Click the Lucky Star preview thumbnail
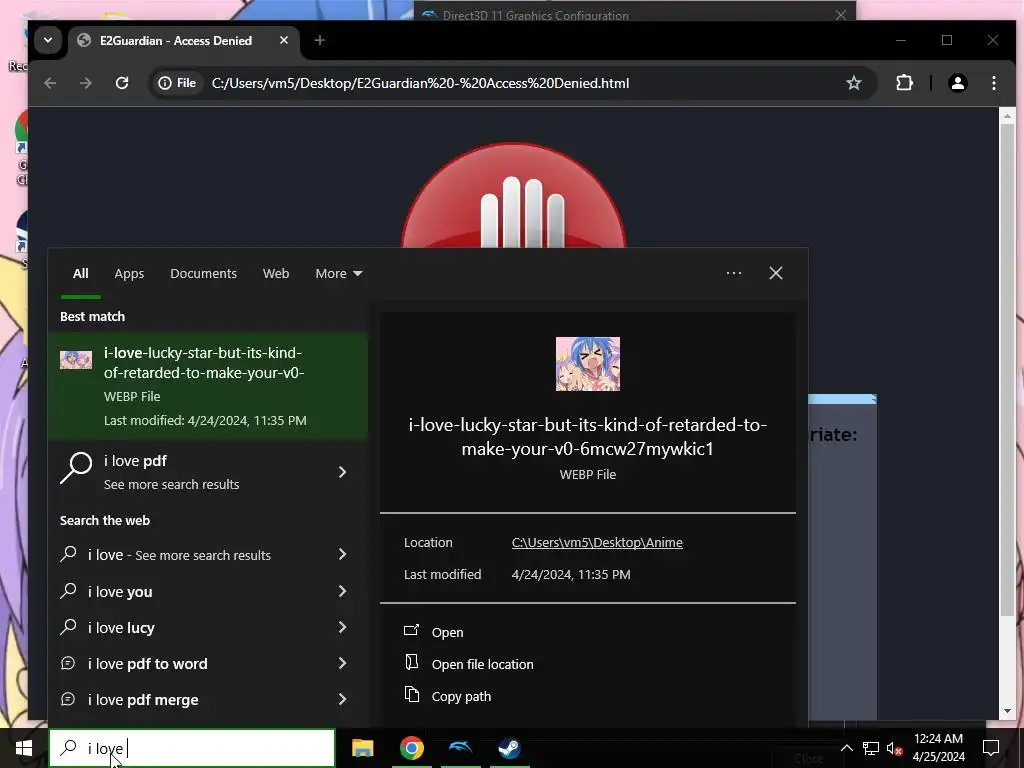The image size is (1024, 768). 588,364
